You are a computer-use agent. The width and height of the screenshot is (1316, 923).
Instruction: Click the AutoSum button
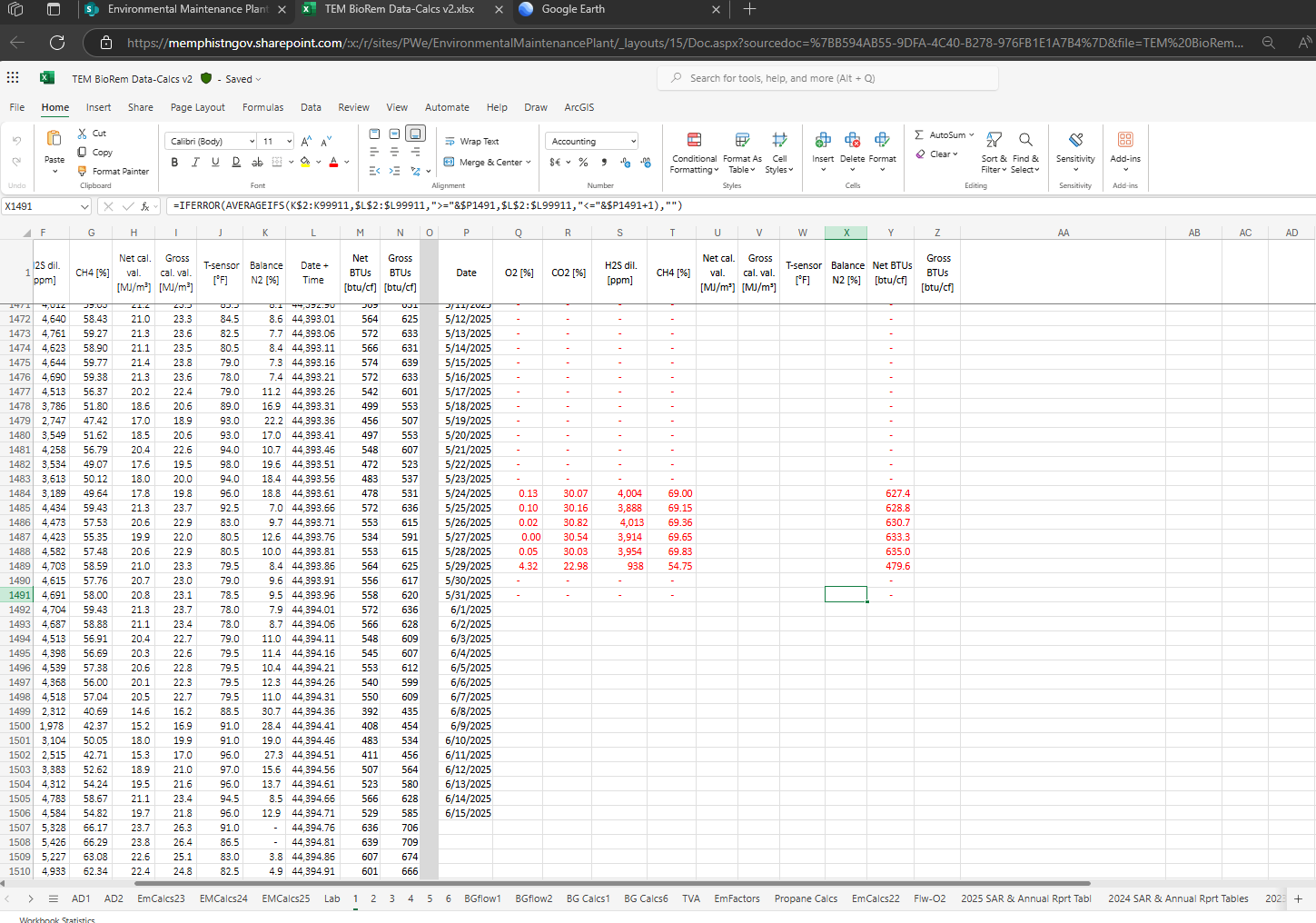(x=944, y=134)
